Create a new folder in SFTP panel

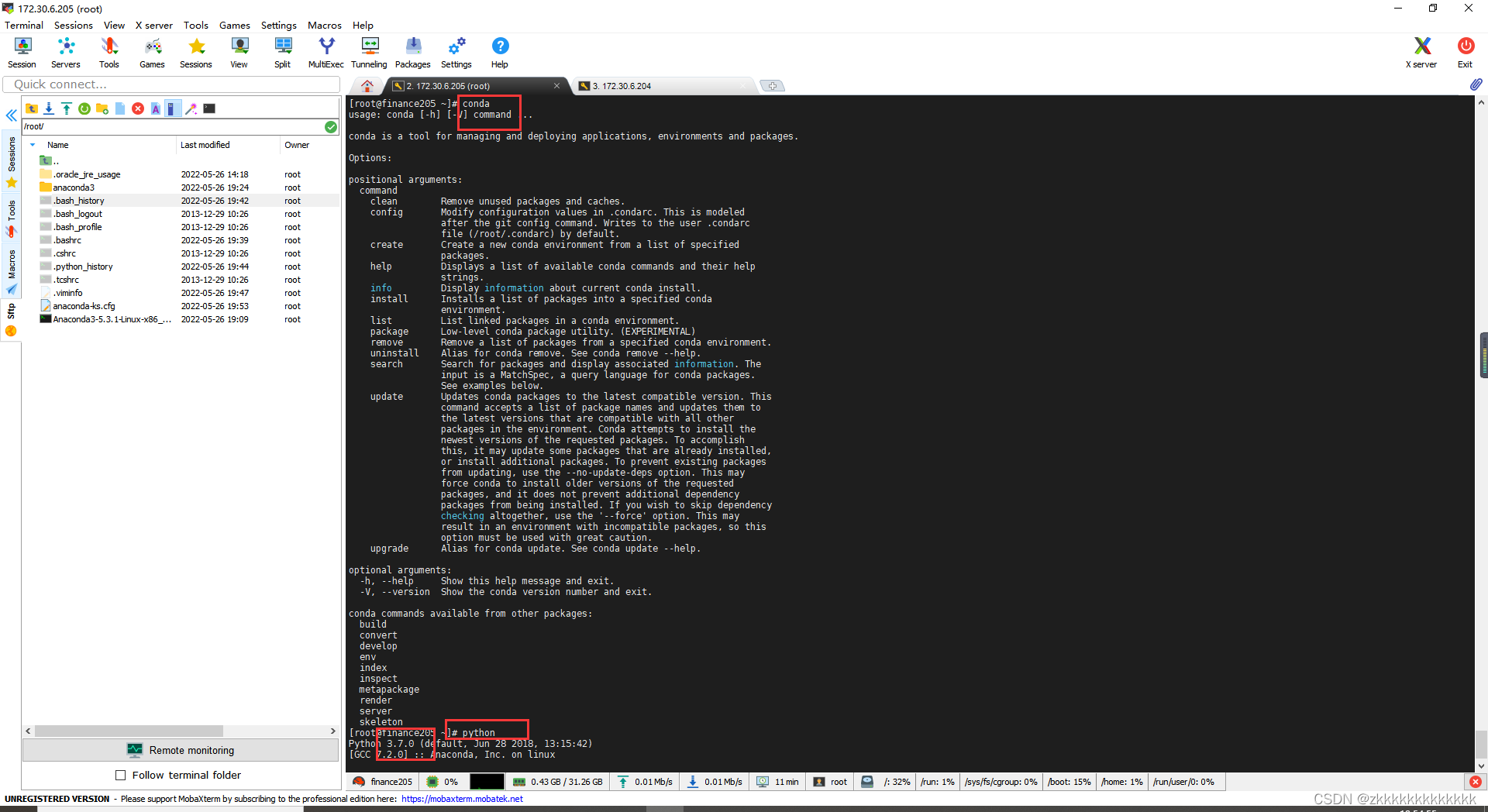[102, 108]
